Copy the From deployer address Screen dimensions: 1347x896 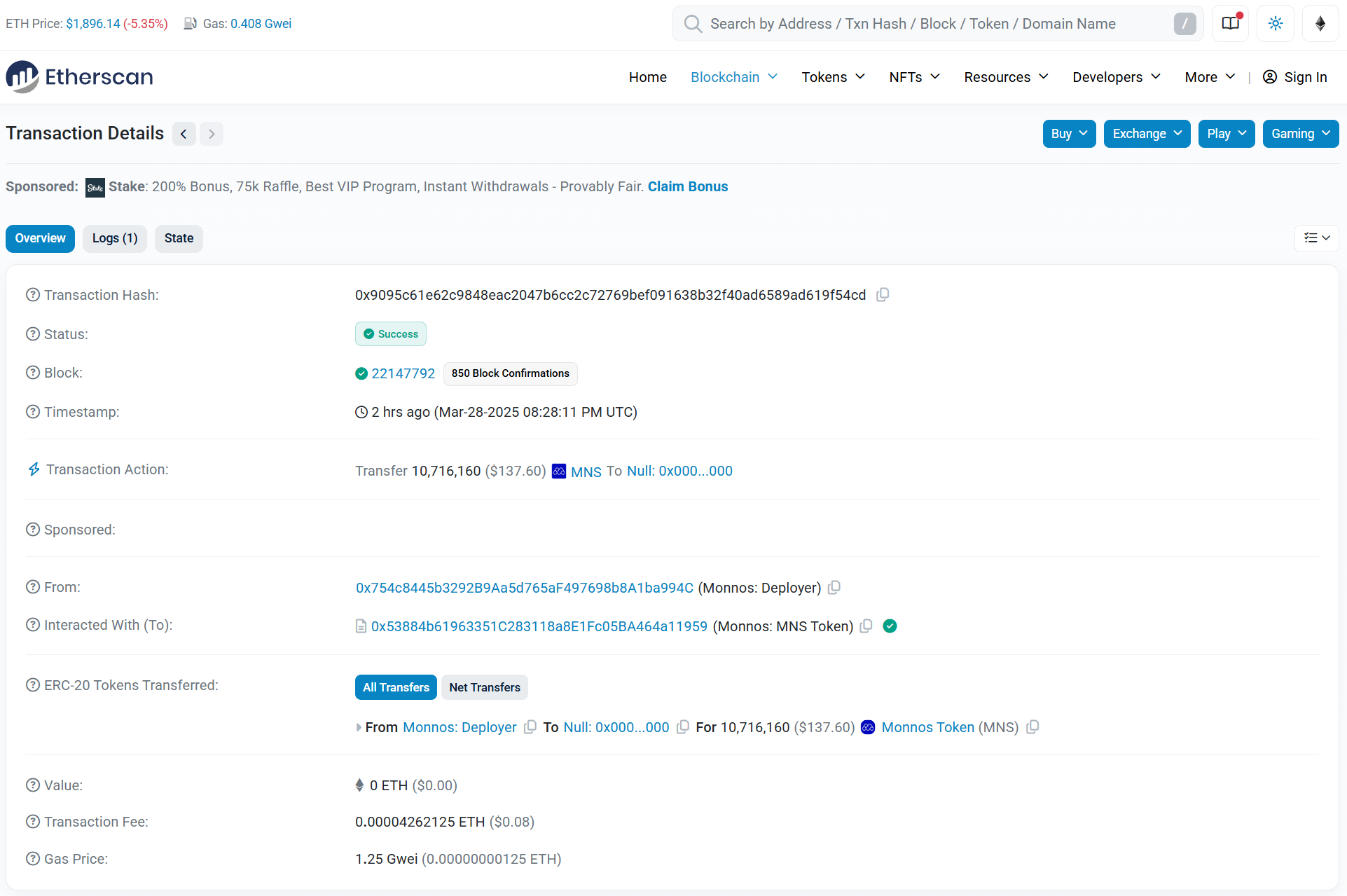tap(834, 588)
